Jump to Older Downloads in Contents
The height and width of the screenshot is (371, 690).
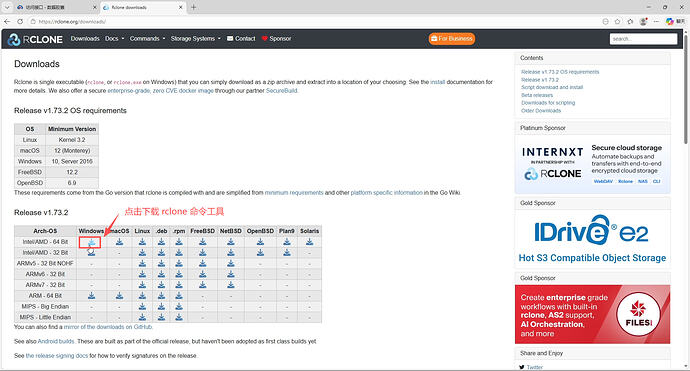541,110
